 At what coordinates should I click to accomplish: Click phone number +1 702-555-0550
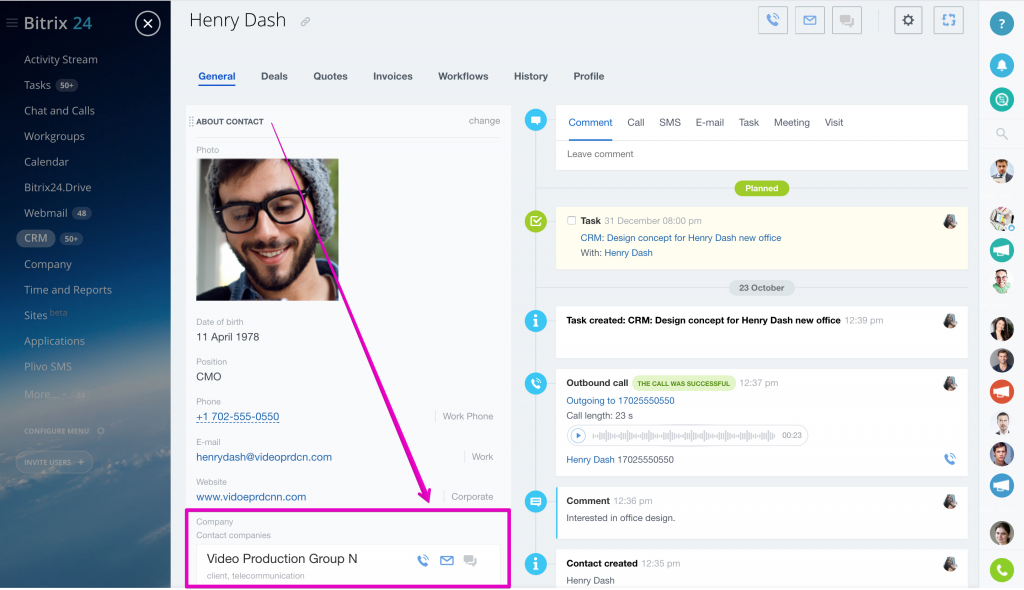[238, 417]
